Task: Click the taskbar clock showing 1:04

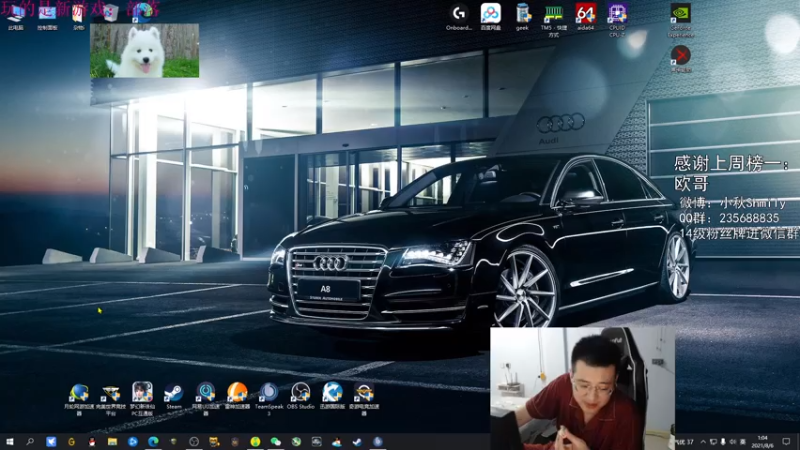Action: point(763,441)
